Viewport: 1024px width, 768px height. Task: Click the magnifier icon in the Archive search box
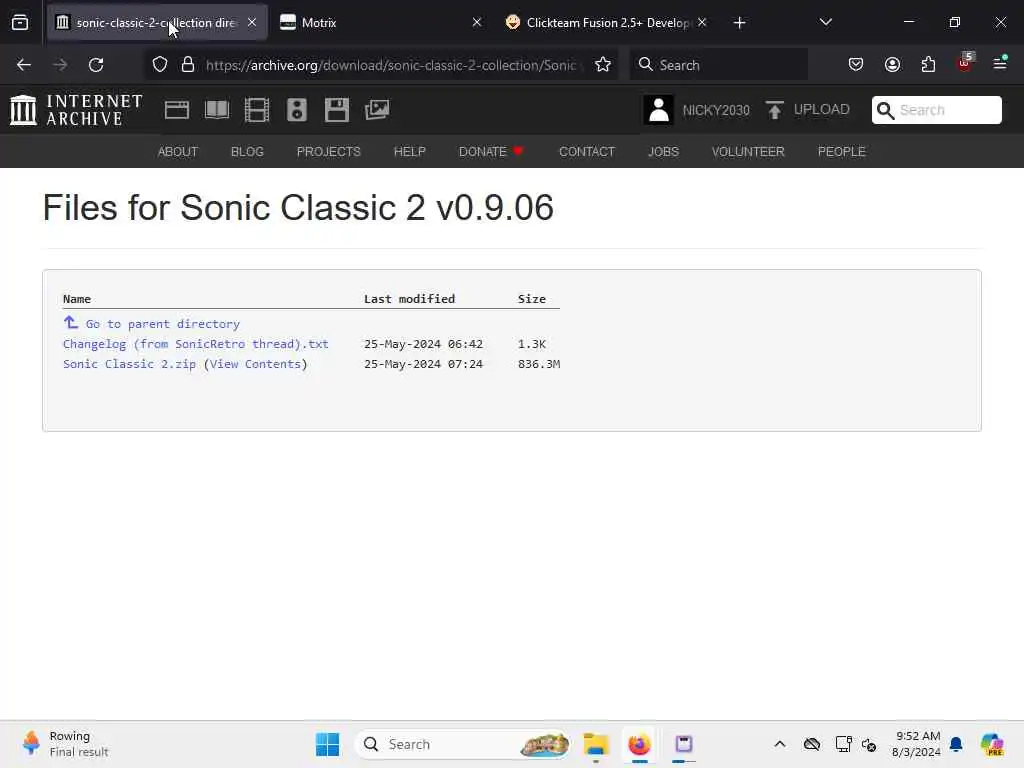point(886,110)
